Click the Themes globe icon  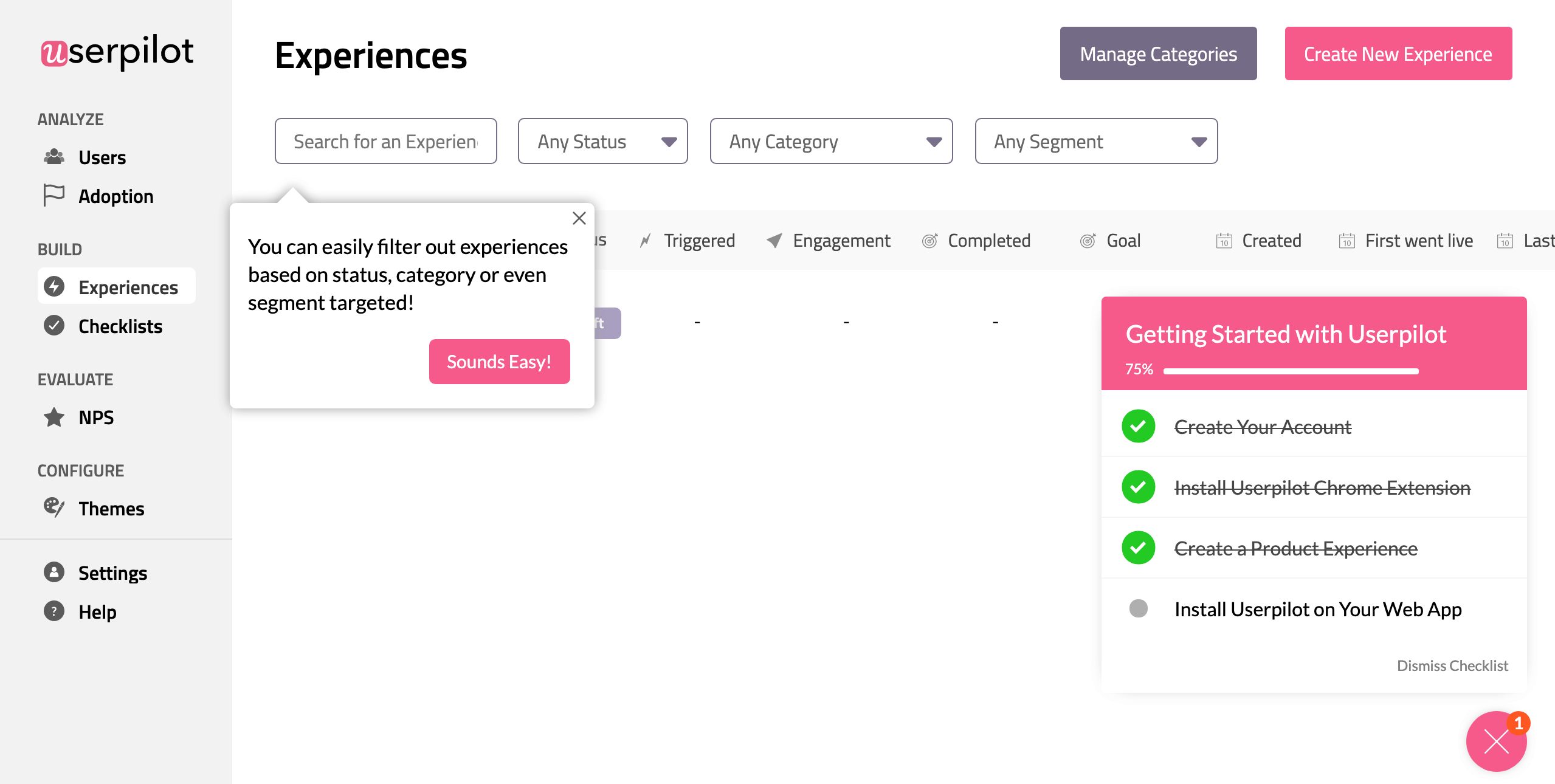coord(53,508)
